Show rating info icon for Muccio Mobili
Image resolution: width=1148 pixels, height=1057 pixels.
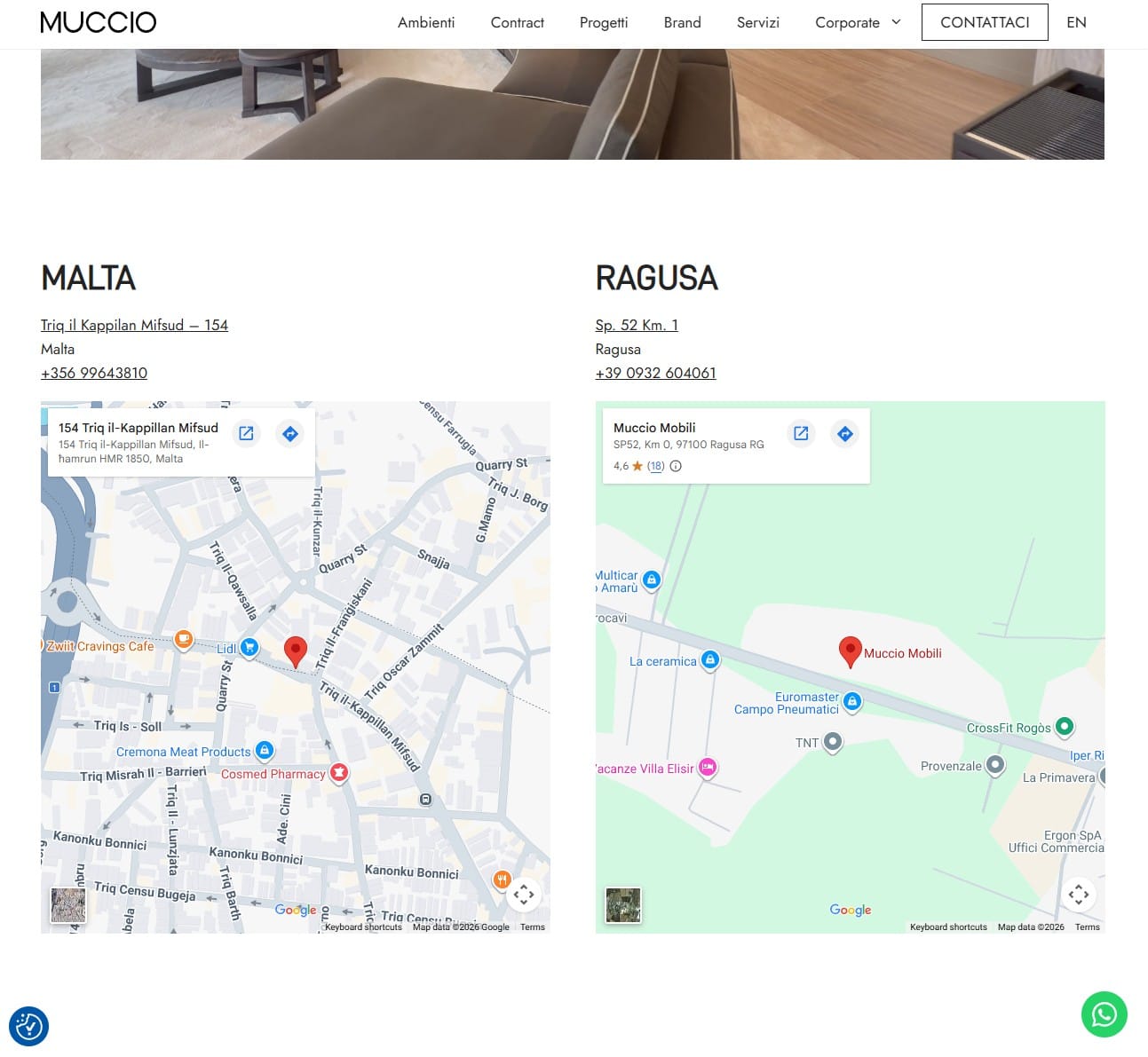click(676, 466)
